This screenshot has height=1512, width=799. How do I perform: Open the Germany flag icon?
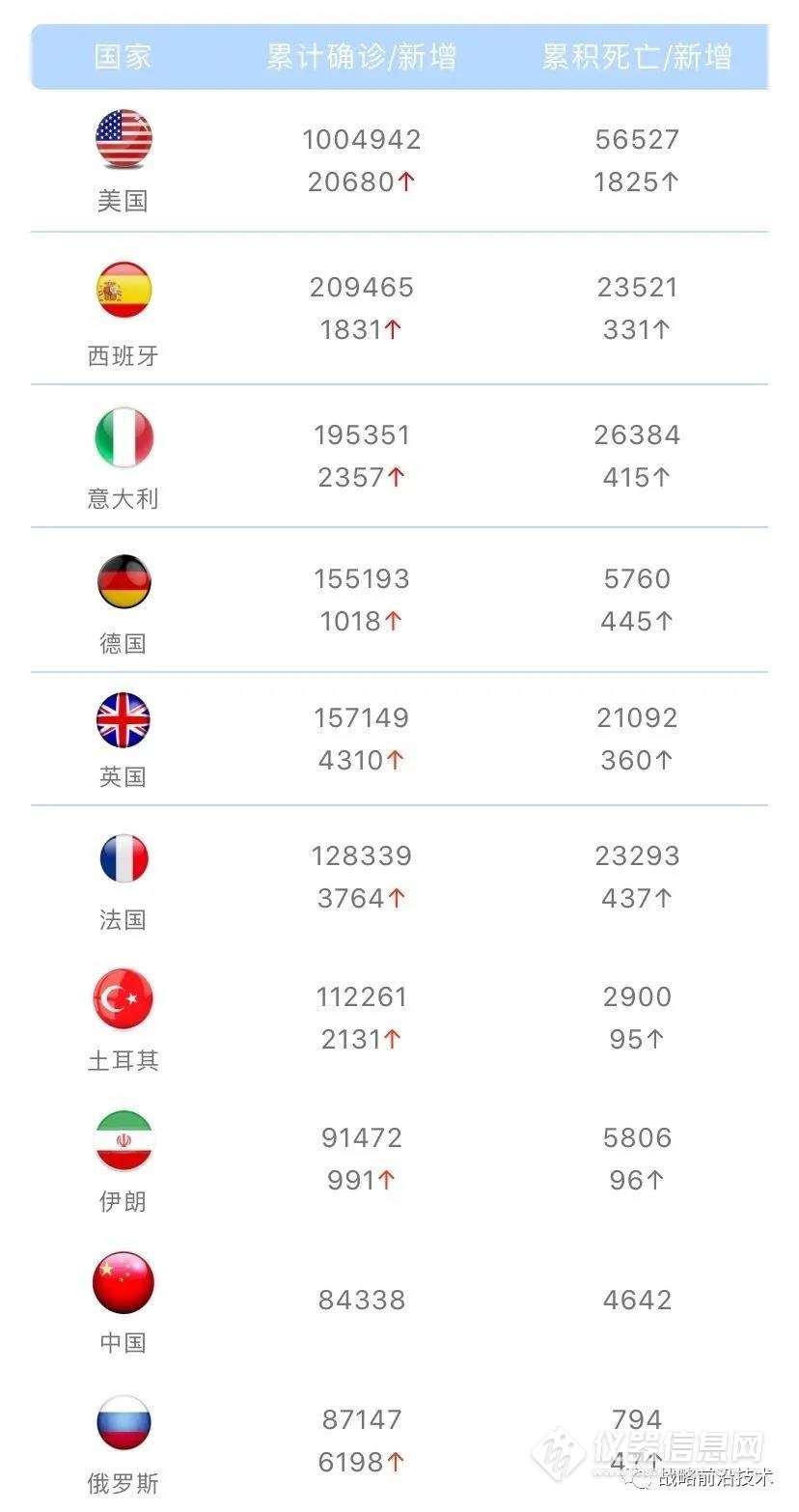(124, 582)
